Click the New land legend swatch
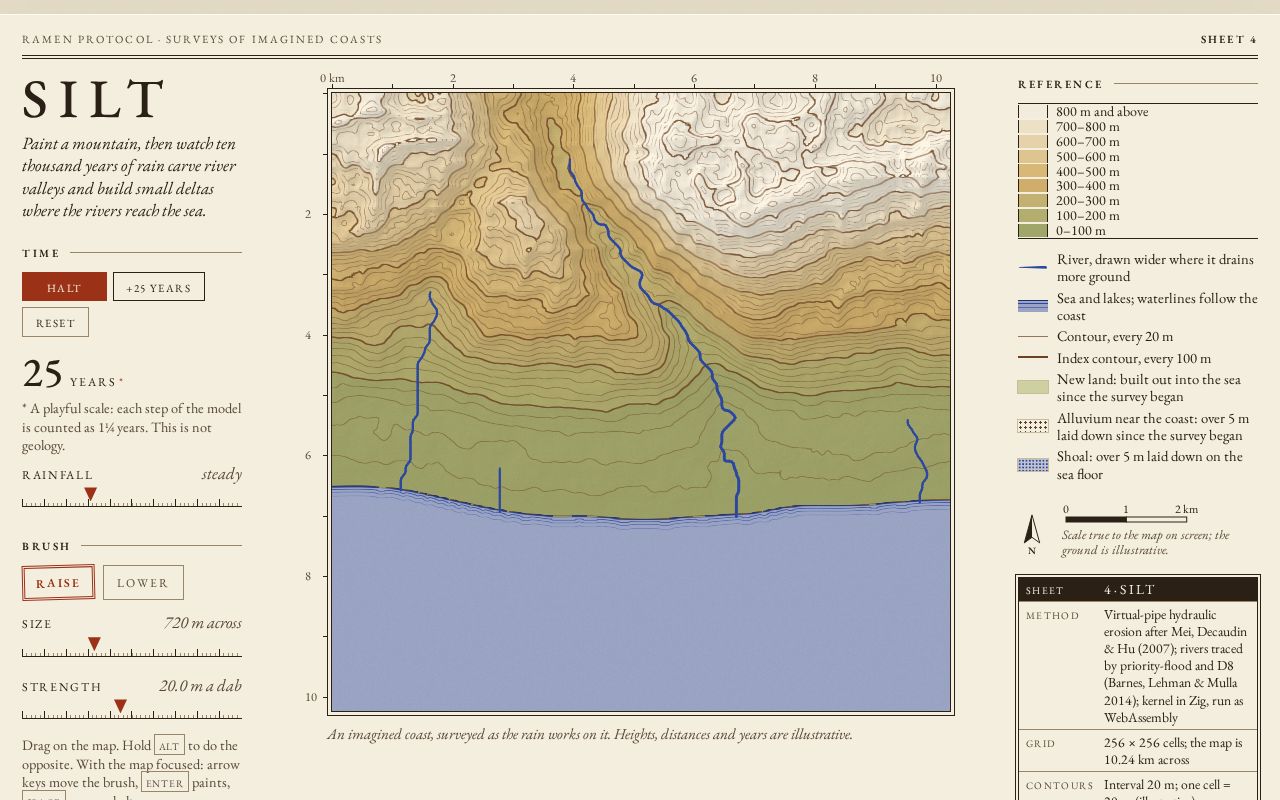 (1033, 387)
